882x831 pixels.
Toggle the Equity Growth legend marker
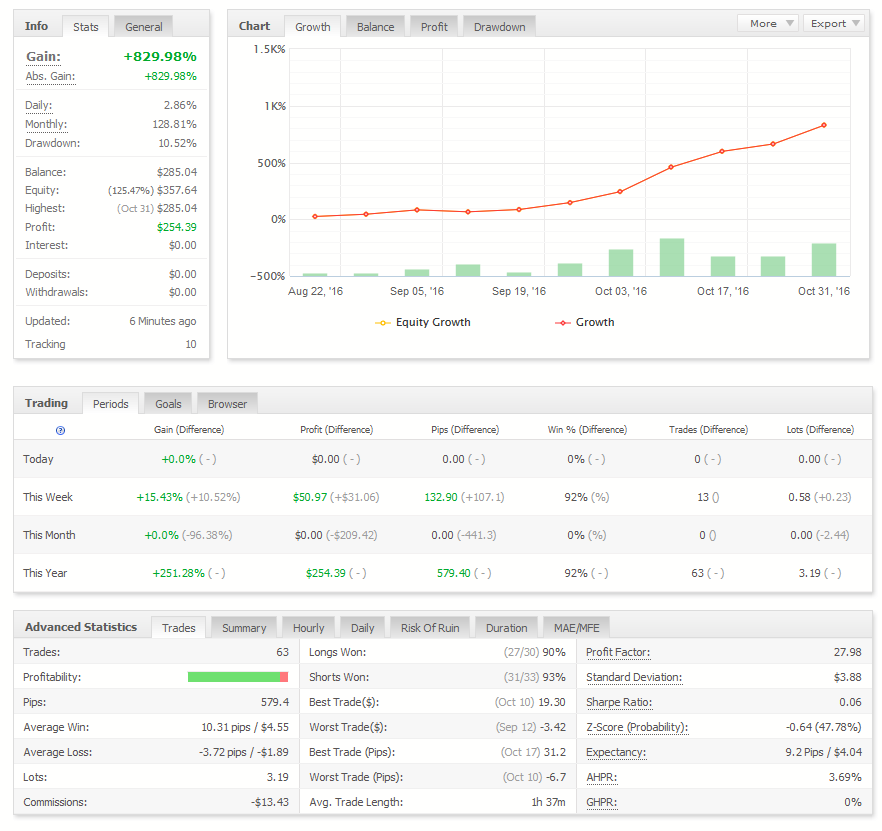tap(382, 322)
